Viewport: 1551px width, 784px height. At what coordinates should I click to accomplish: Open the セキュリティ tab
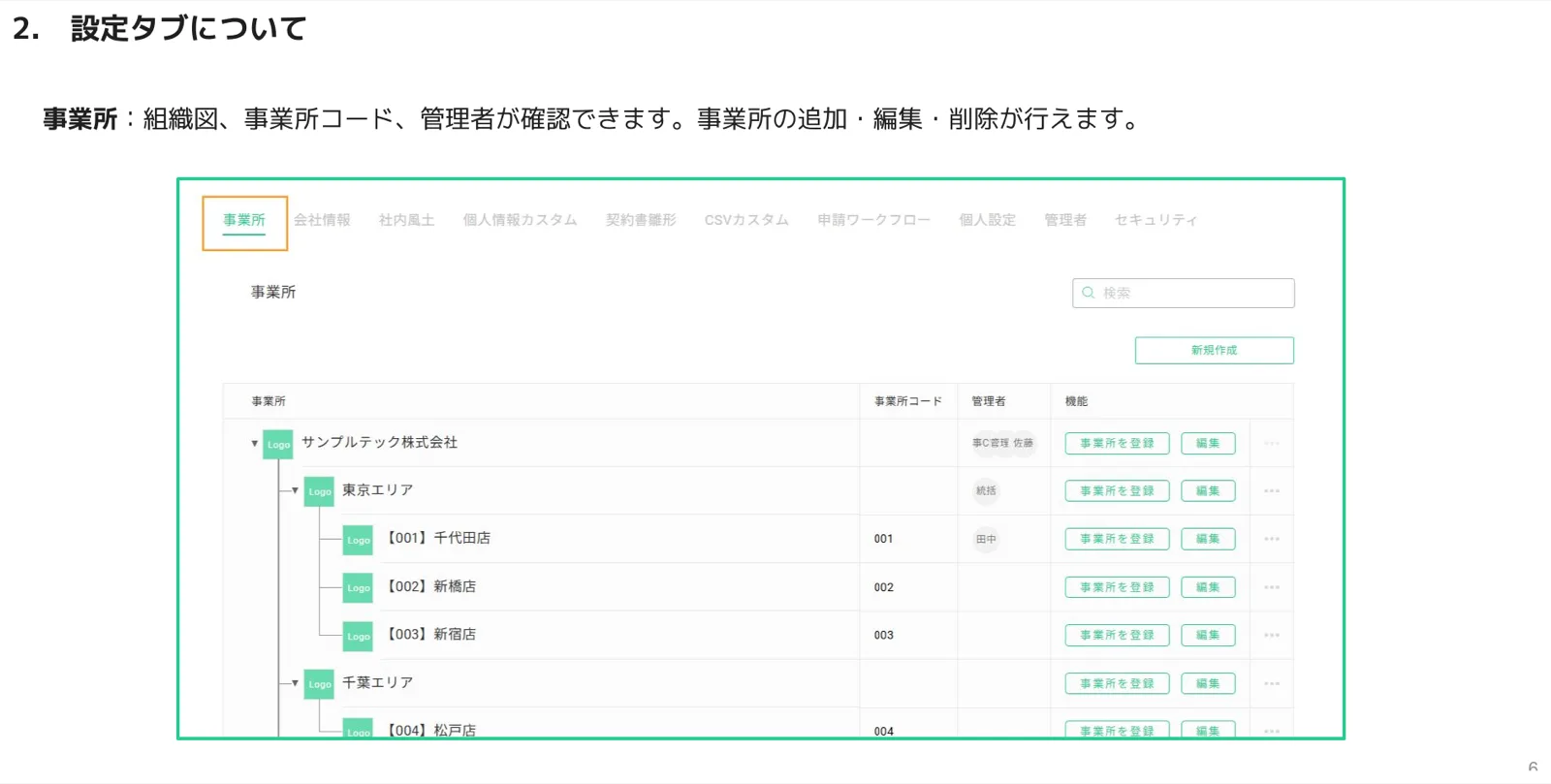1155,220
